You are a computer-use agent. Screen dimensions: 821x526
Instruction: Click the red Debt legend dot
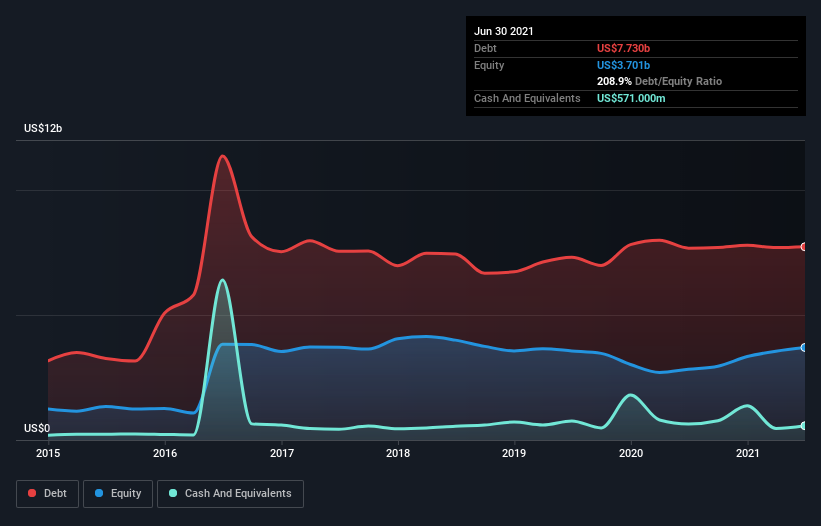(x=32, y=493)
